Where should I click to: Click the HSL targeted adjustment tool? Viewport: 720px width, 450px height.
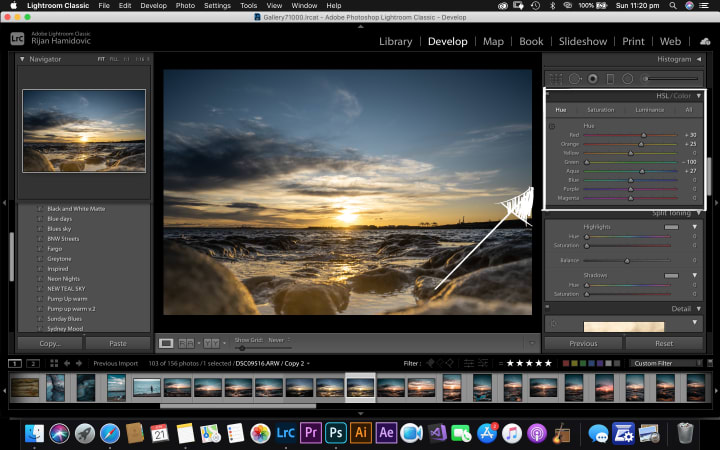tap(552, 126)
